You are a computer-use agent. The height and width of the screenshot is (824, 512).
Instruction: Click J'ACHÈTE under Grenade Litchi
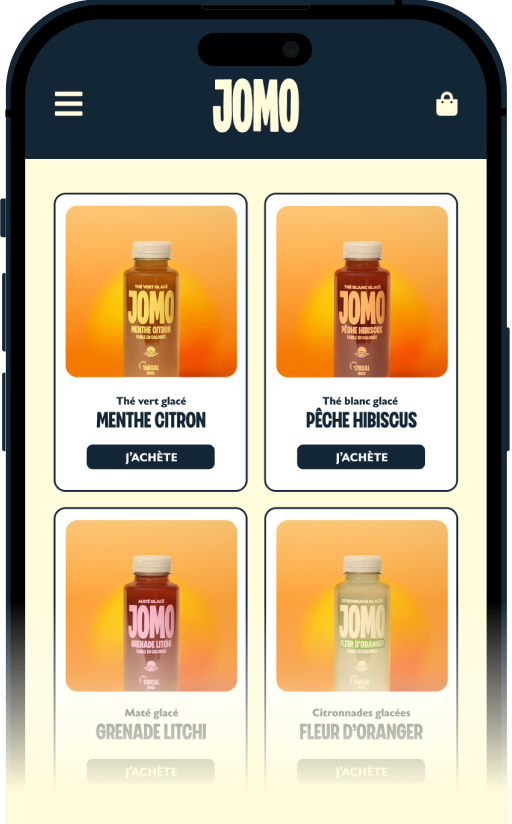coord(151,771)
